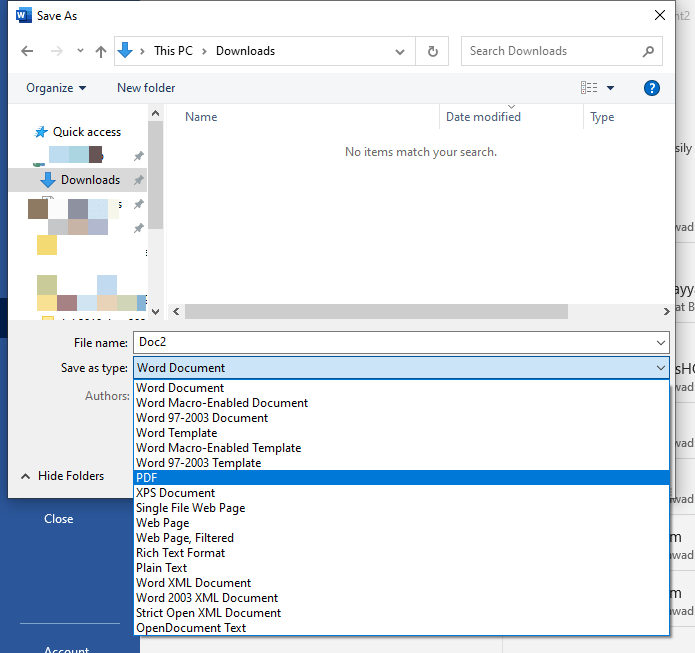
Task: Refresh the Downloads folder view
Action: tap(433, 51)
